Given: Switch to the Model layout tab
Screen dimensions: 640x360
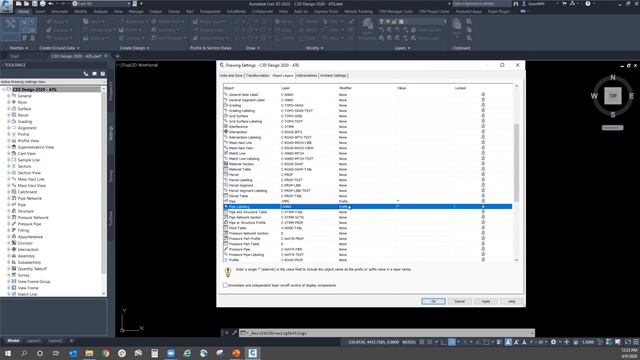Looking at the screenshot, I should point(13,340).
